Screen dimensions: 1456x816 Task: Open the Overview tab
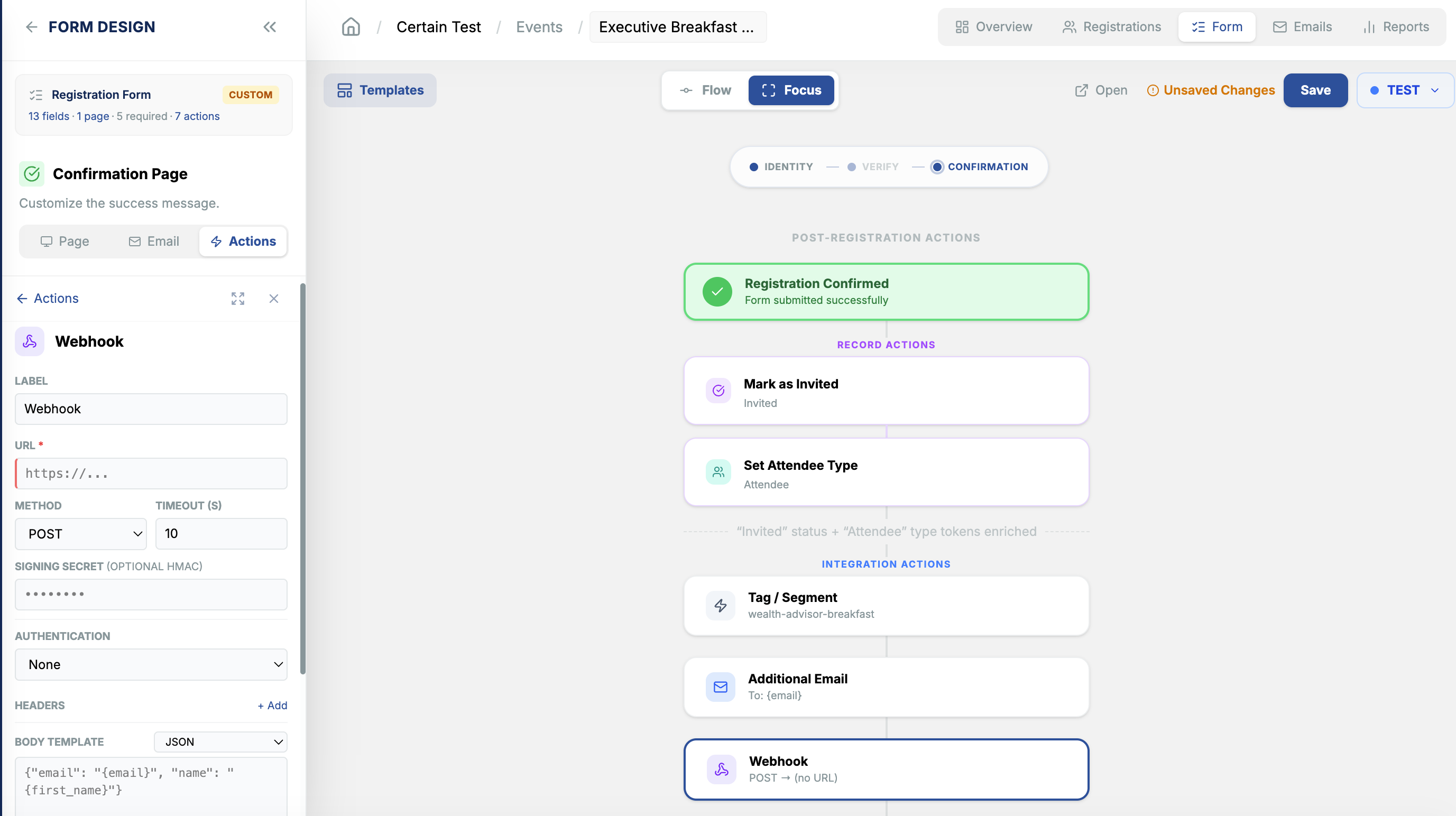click(x=993, y=26)
